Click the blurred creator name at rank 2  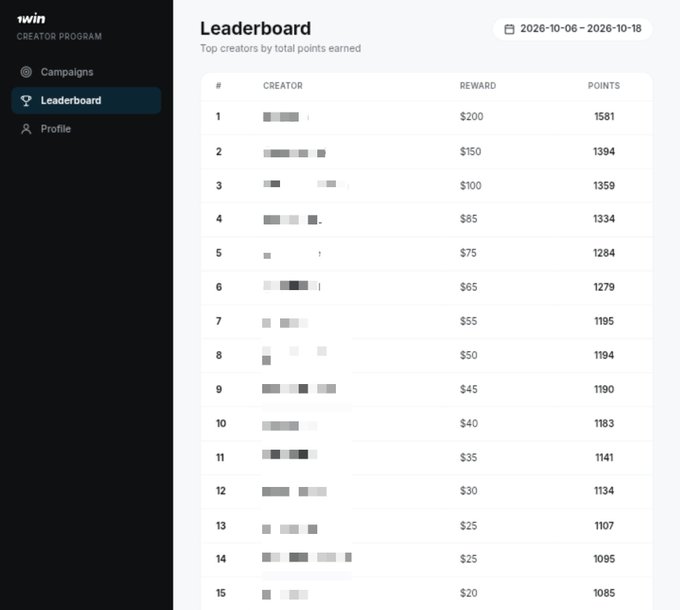coord(294,153)
